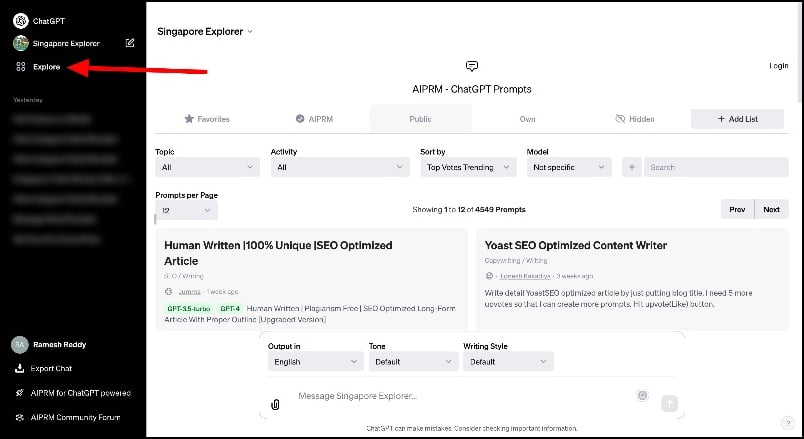Viewport: 804px width, 439px height.
Task: Open Human Written SEO Optimized Article prompt
Action: click(x=278, y=253)
